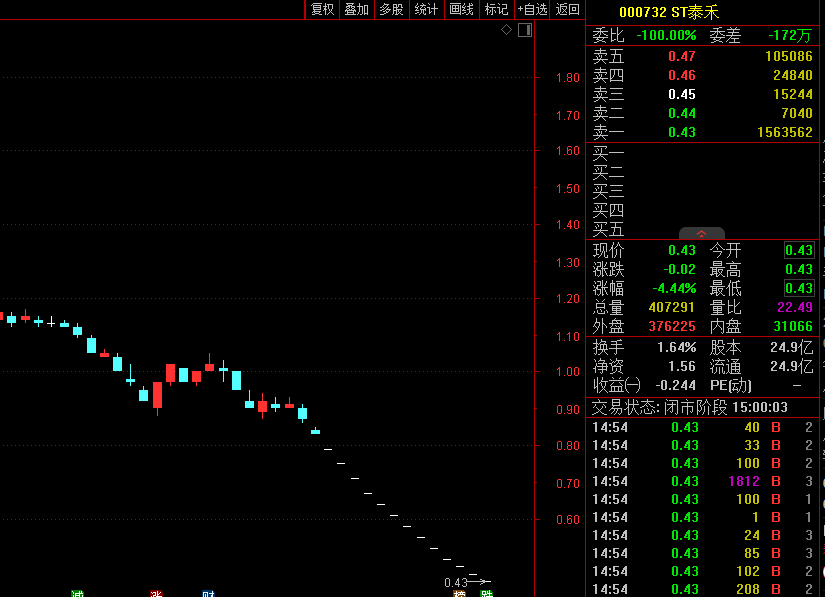Click the 买五 bid row label
The width and height of the screenshot is (825, 597).
pos(608,230)
